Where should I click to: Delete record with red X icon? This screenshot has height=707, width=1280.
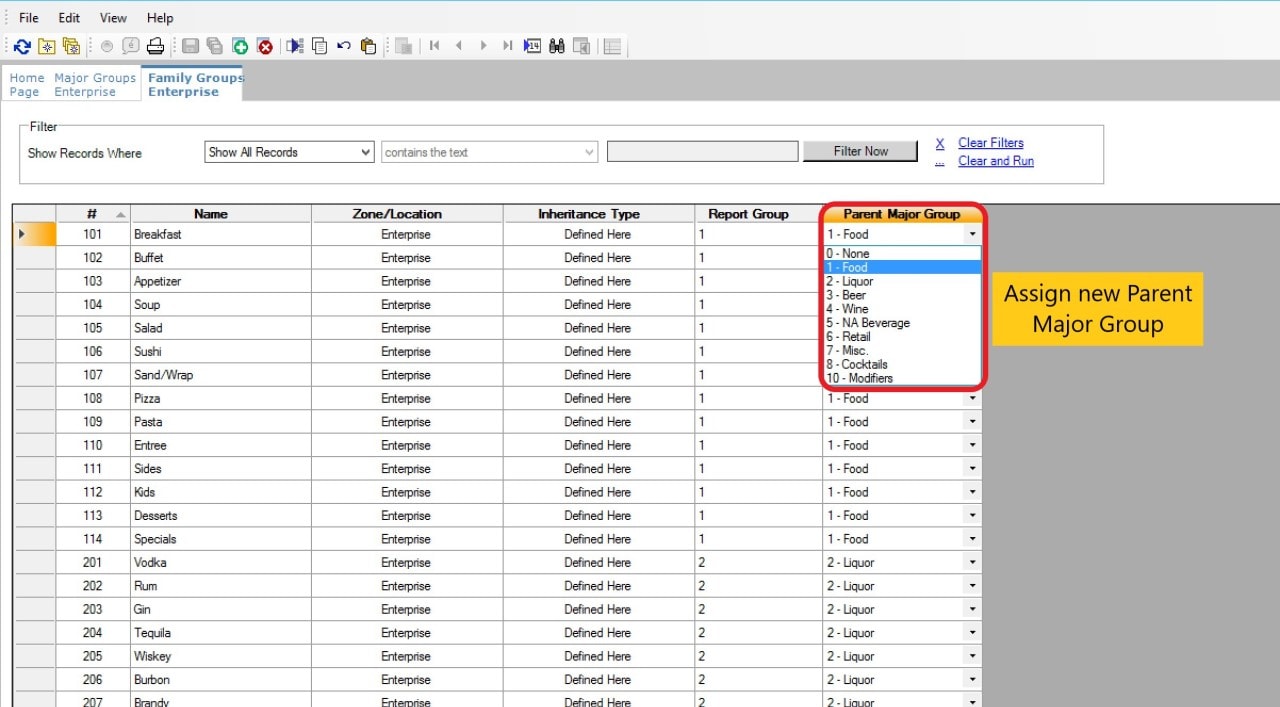coord(265,46)
